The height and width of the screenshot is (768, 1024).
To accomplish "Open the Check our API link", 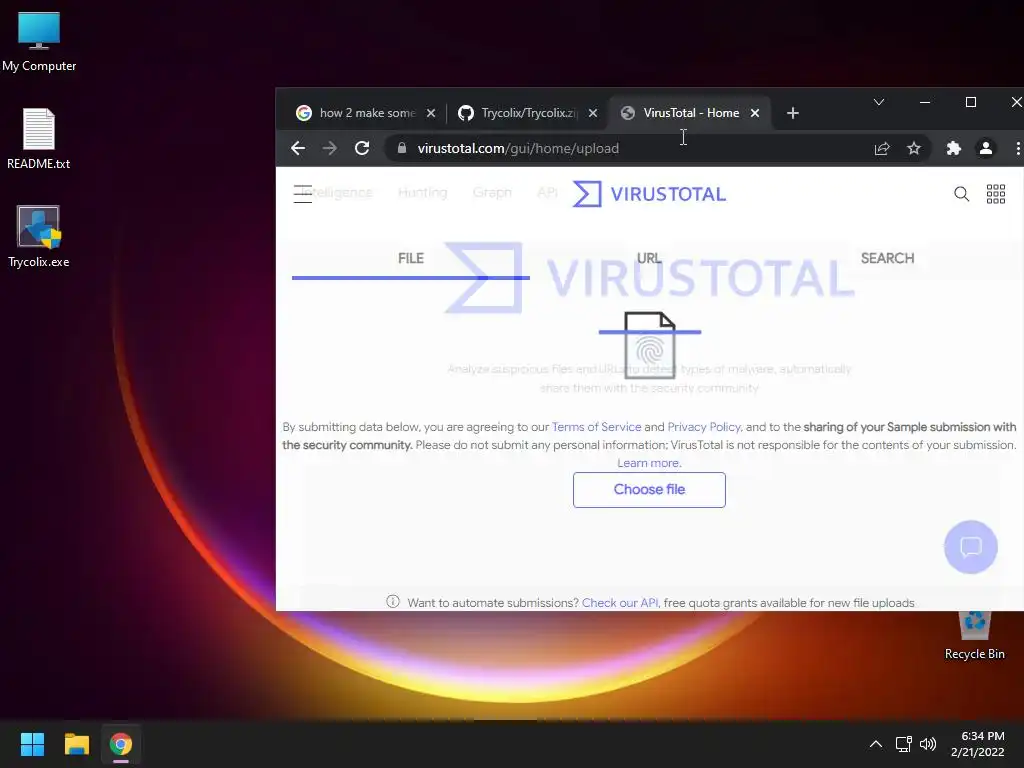I will click(x=620, y=603).
